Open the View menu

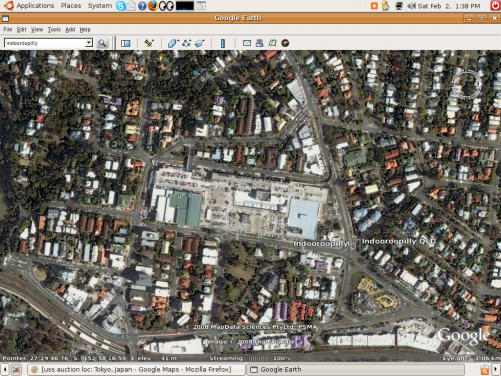coord(37,30)
